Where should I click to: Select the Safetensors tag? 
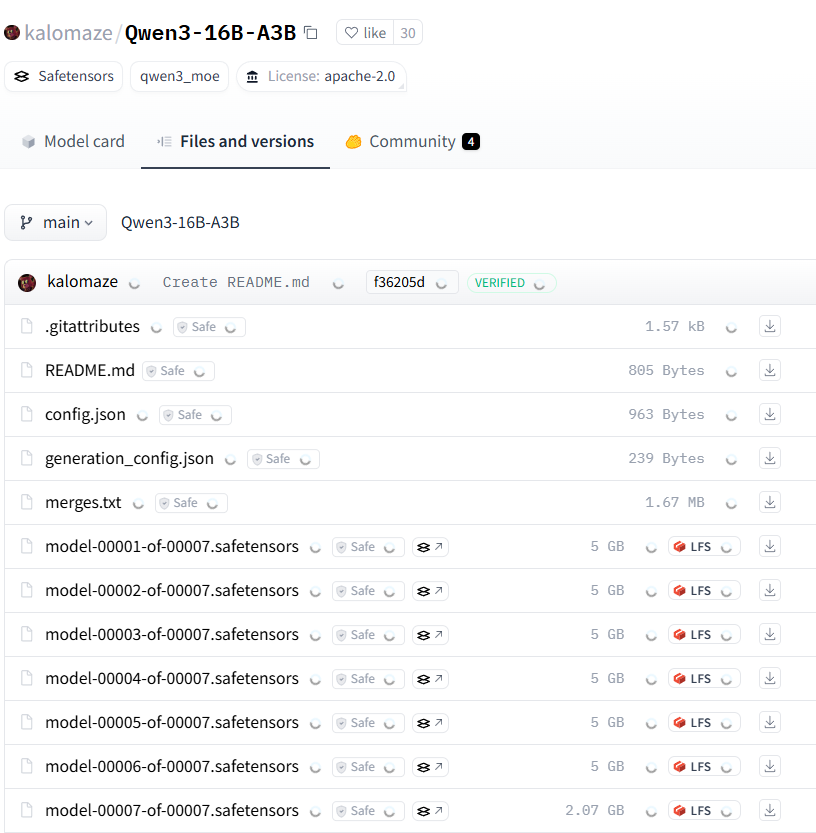pyautogui.click(x=64, y=76)
